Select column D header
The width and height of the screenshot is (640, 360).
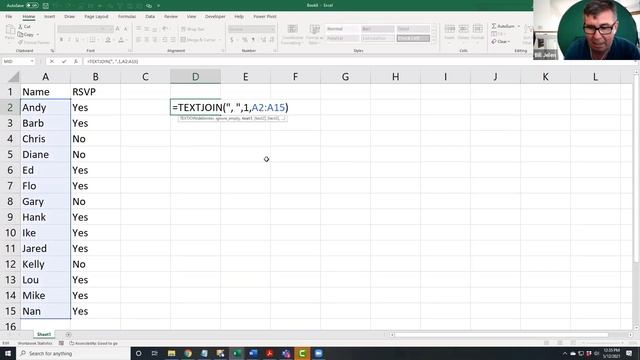(x=196, y=77)
